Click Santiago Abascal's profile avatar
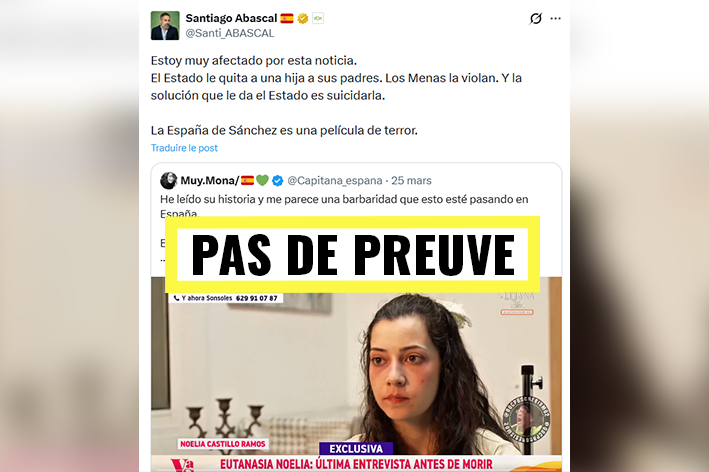 coord(165,26)
